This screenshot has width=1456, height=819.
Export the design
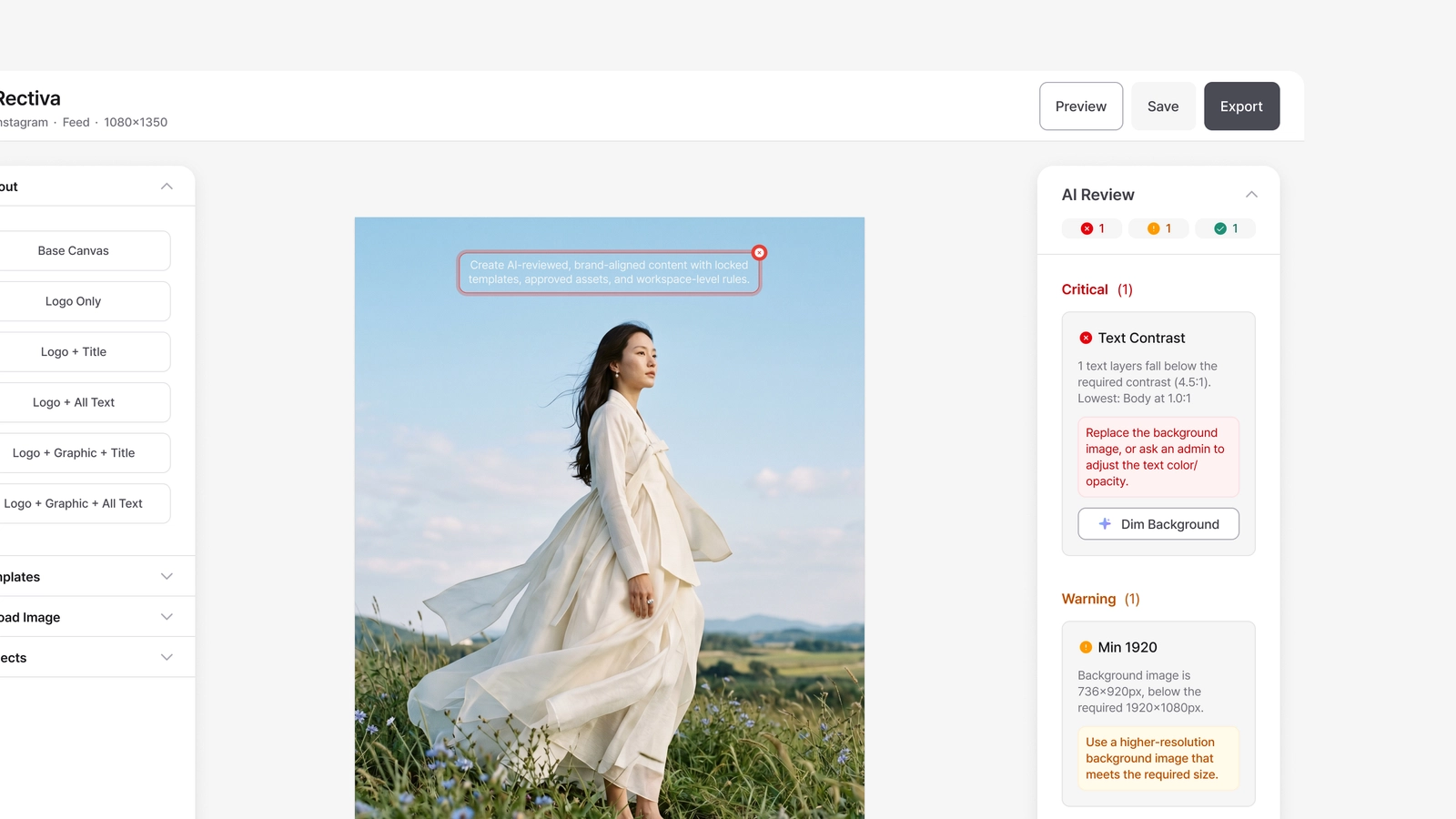(x=1241, y=106)
